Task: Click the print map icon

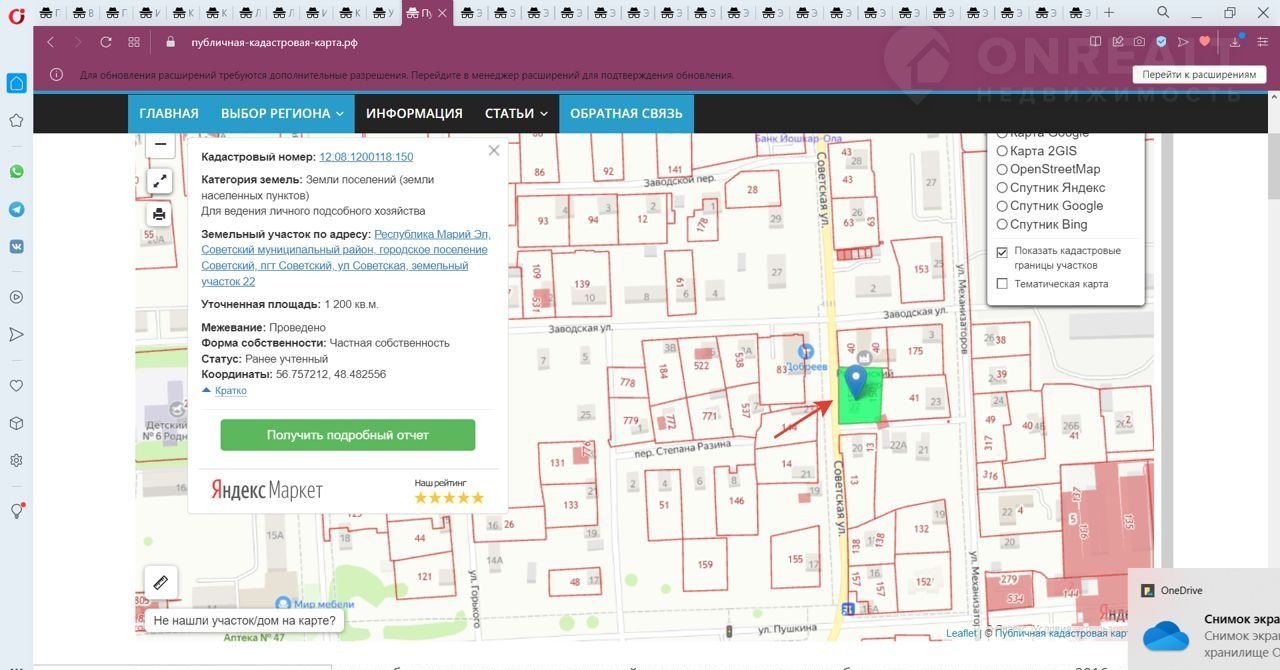Action: (160, 214)
